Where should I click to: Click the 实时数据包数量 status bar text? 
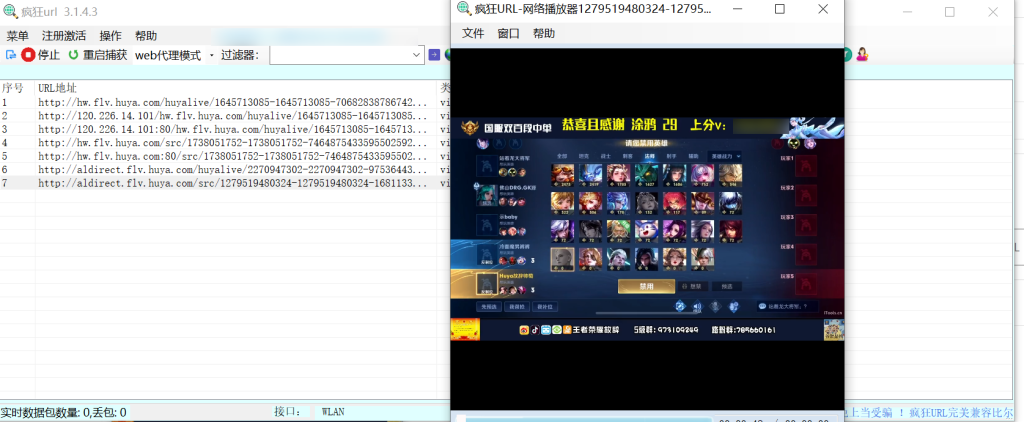64,413
